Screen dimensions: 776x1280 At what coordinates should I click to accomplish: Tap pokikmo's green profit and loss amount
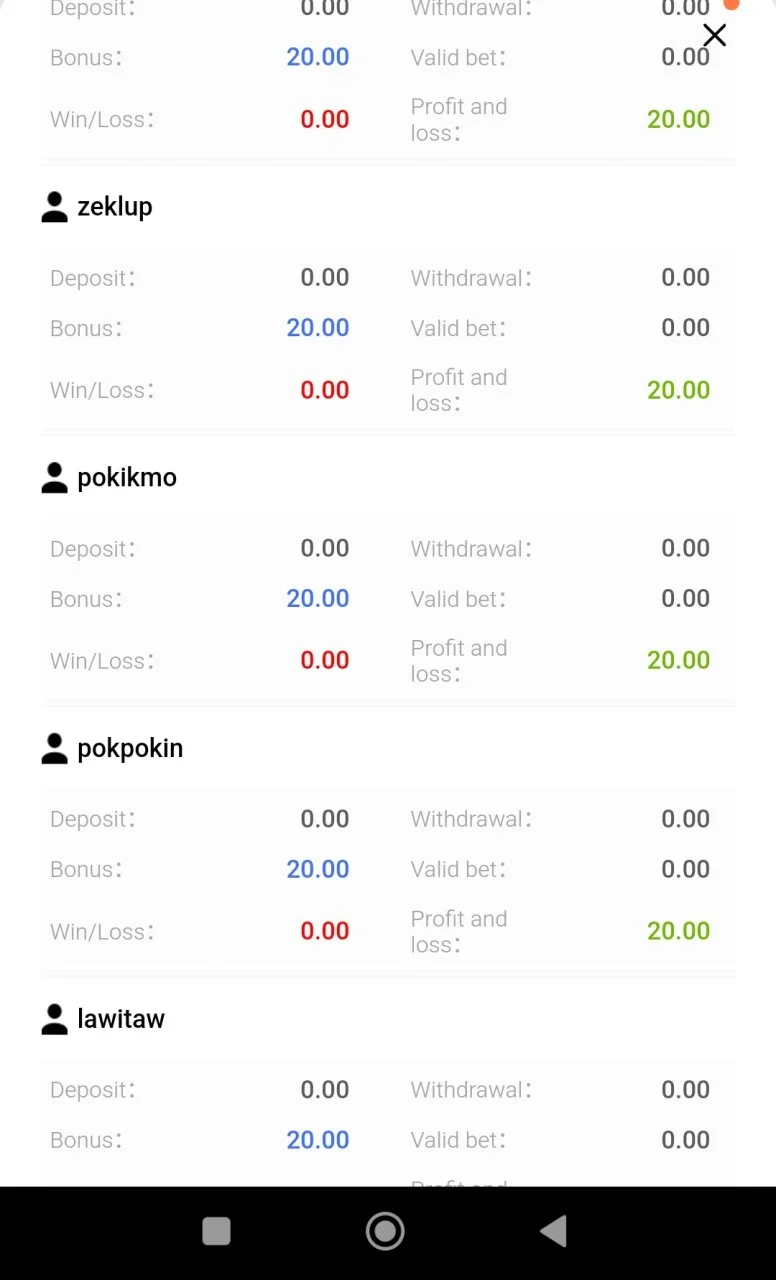coord(678,660)
